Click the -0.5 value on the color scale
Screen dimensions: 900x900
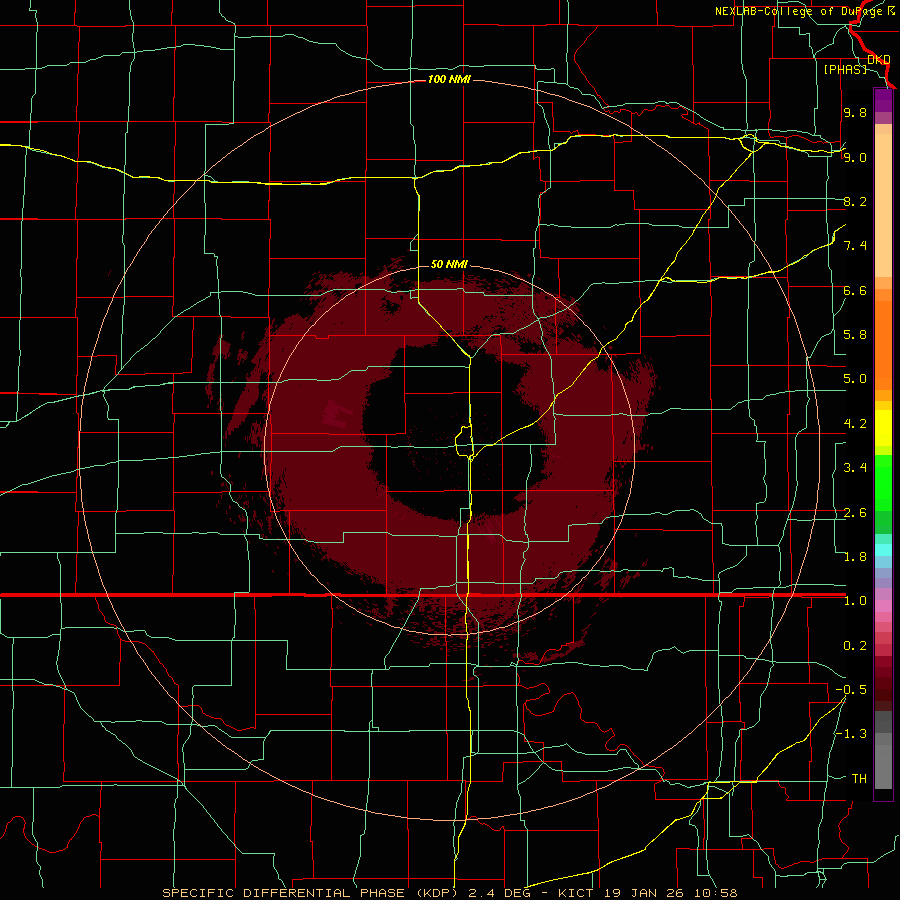click(851, 689)
